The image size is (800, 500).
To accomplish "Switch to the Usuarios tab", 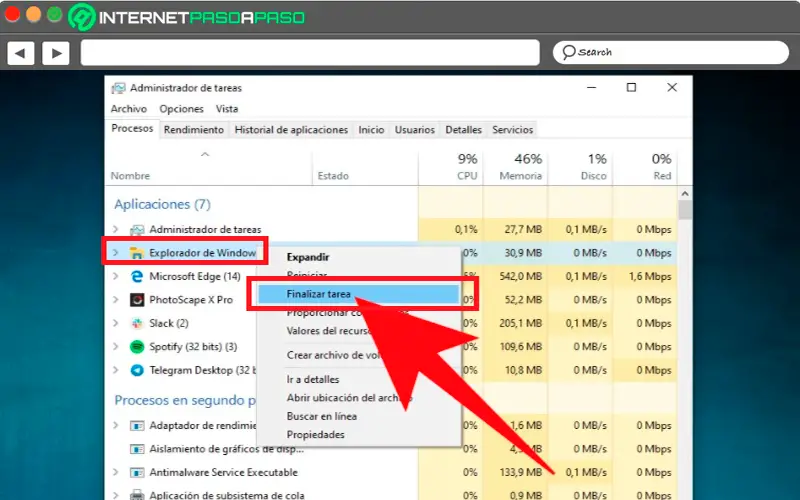I will pyautogui.click(x=414, y=130).
